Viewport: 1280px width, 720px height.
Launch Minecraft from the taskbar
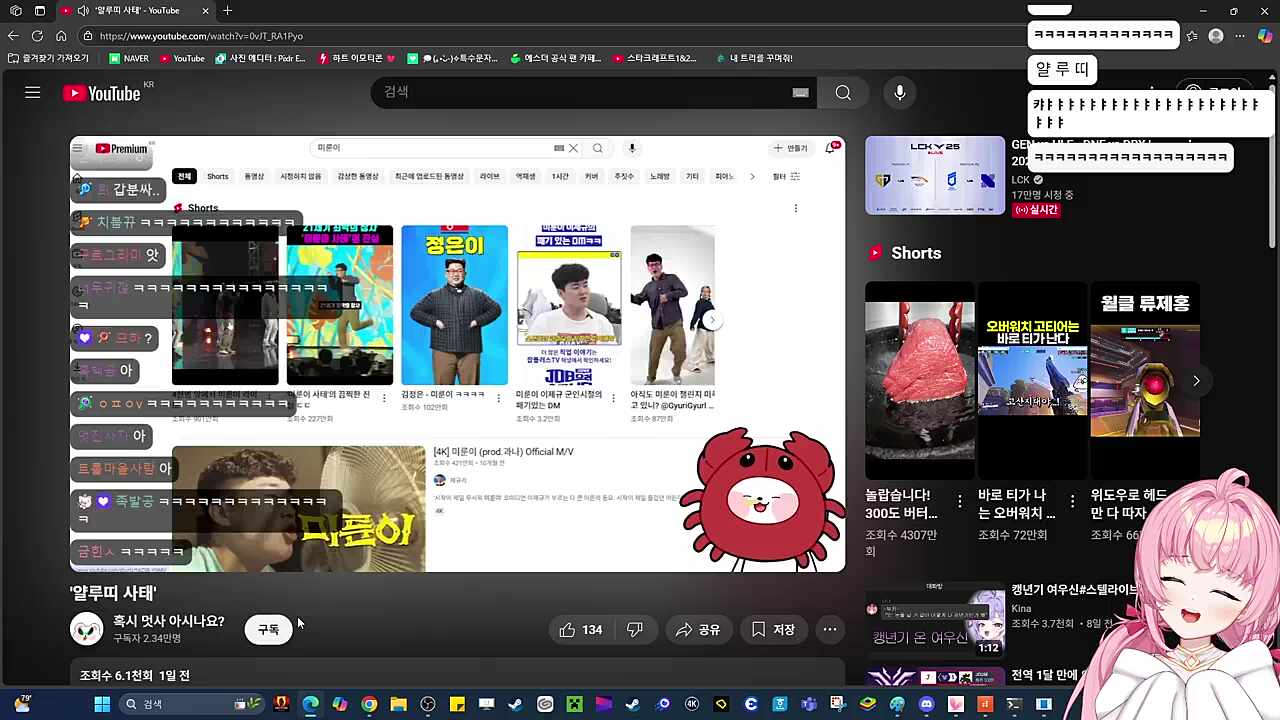[x=574, y=704]
